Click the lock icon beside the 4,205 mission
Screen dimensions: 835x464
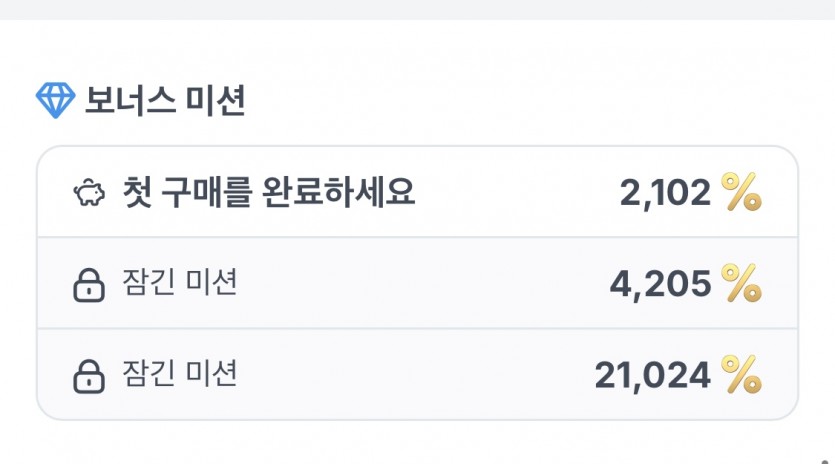[89, 285]
